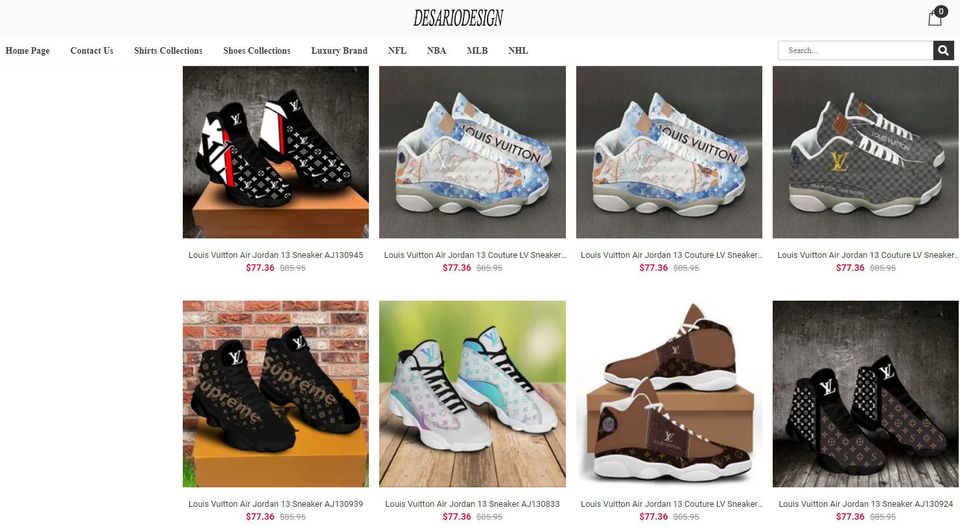Open the shopping cart icon
This screenshot has height=530, width=960.
click(936, 17)
